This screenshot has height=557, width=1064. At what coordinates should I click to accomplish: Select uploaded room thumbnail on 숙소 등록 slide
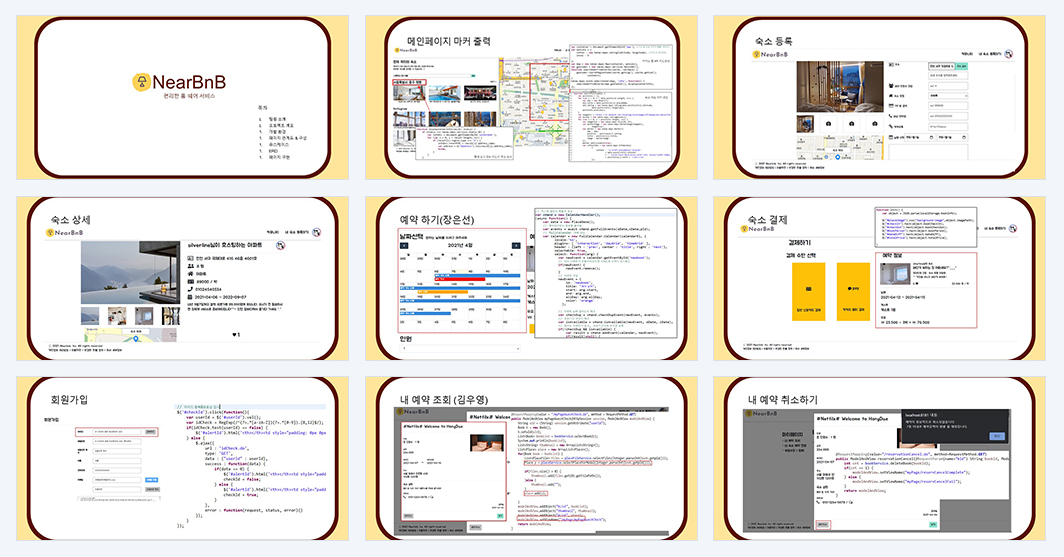805,124
